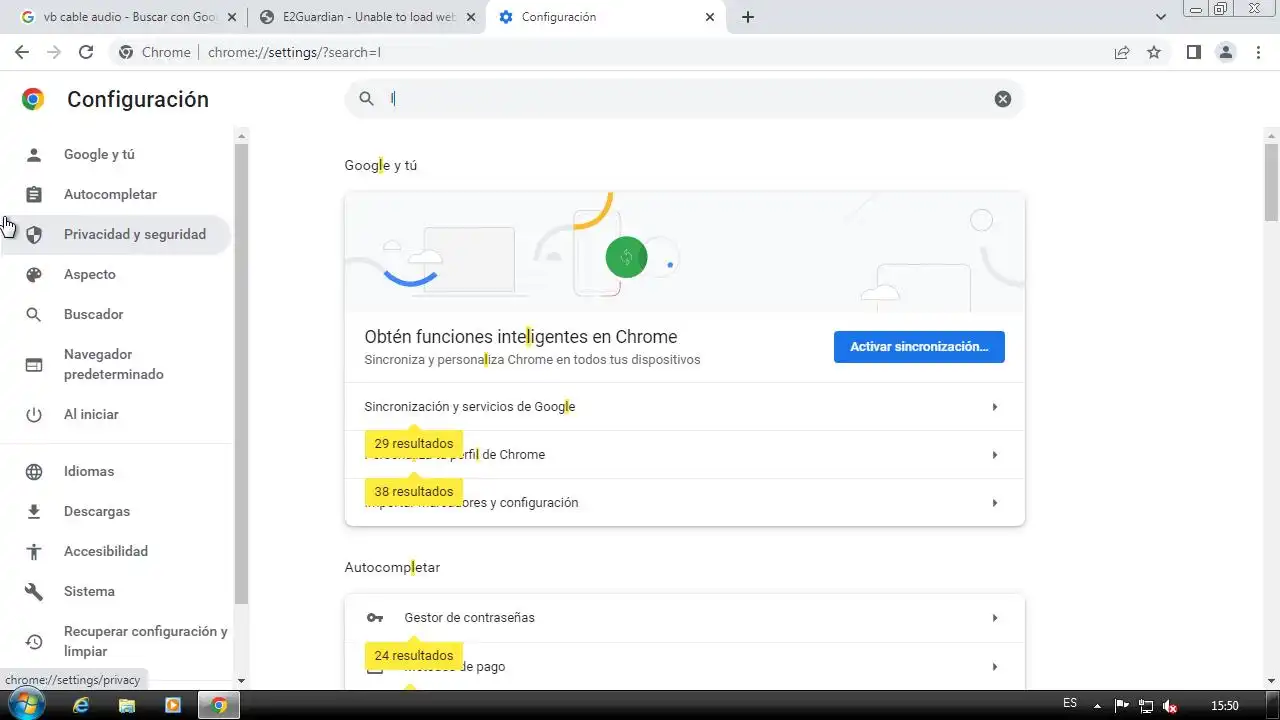Open Google y tú settings section
1280x720 pixels.
[x=99, y=154]
